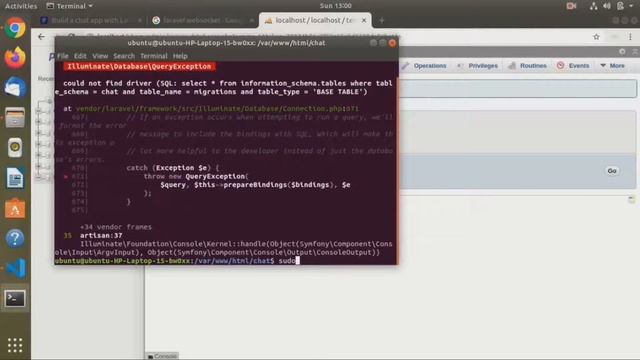Open Ubuntu Software from the dock
The image size is (640, 360).
15,208
